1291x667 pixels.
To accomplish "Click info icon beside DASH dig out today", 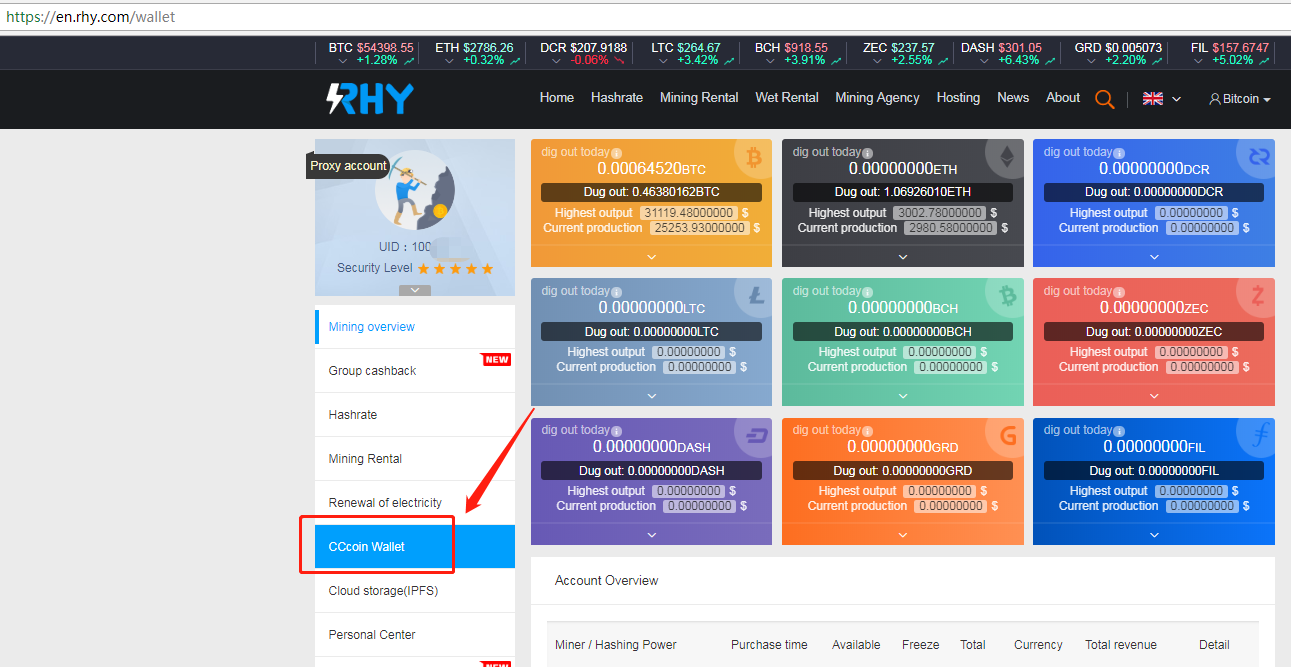I will click(x=616, y=431).
